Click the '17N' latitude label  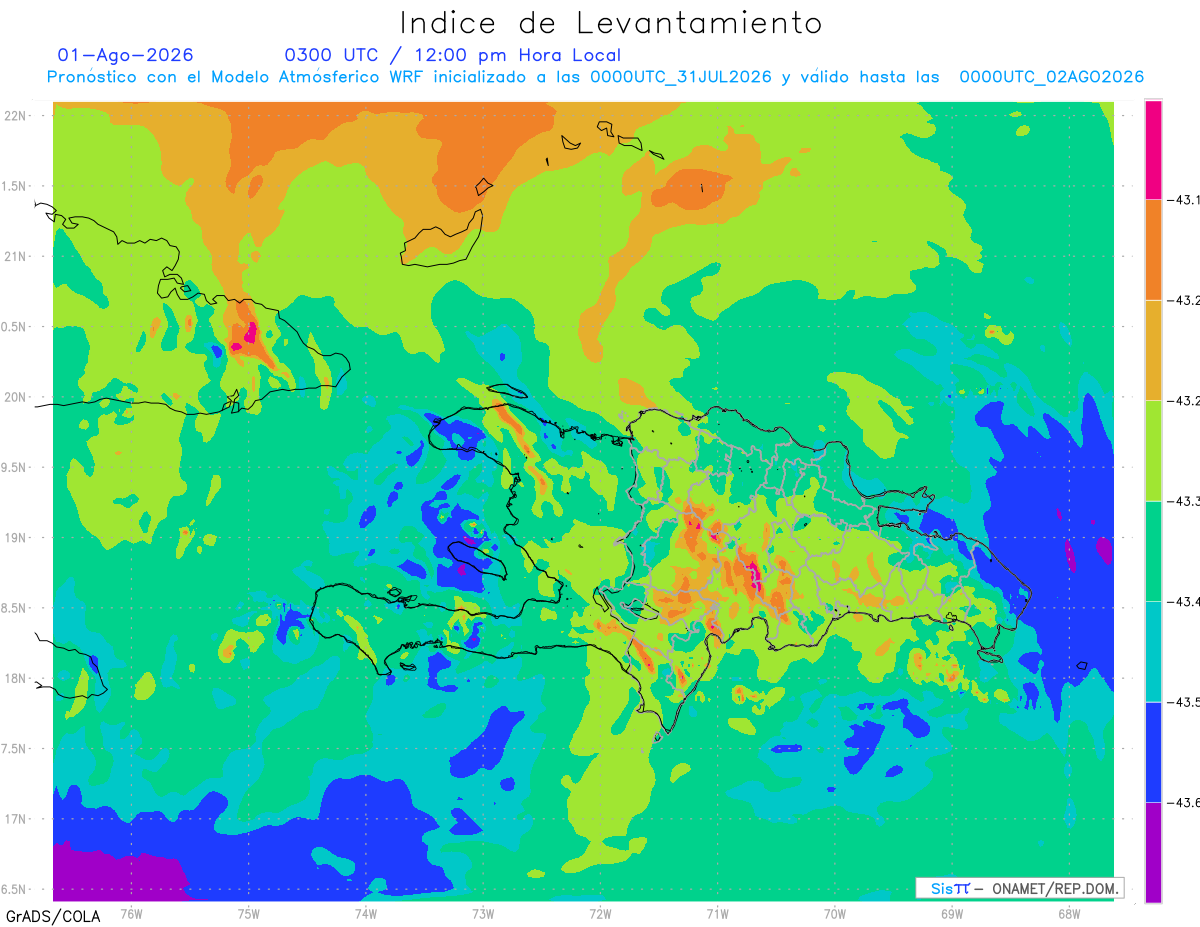point(15,819)
